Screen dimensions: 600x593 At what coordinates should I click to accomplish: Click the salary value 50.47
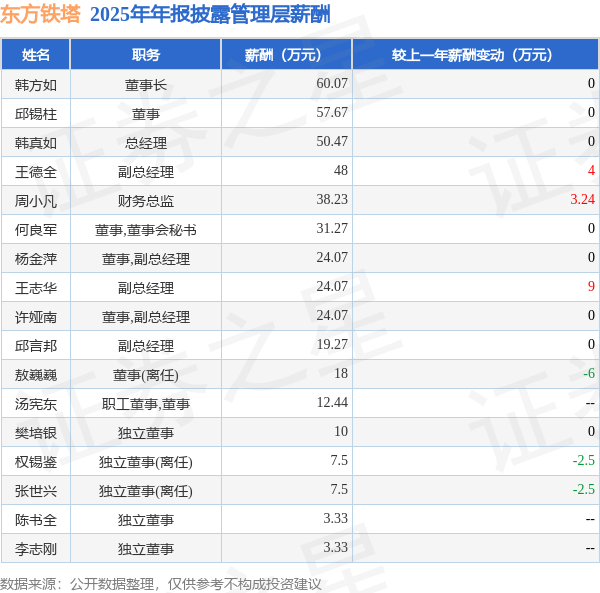[332, 141]
